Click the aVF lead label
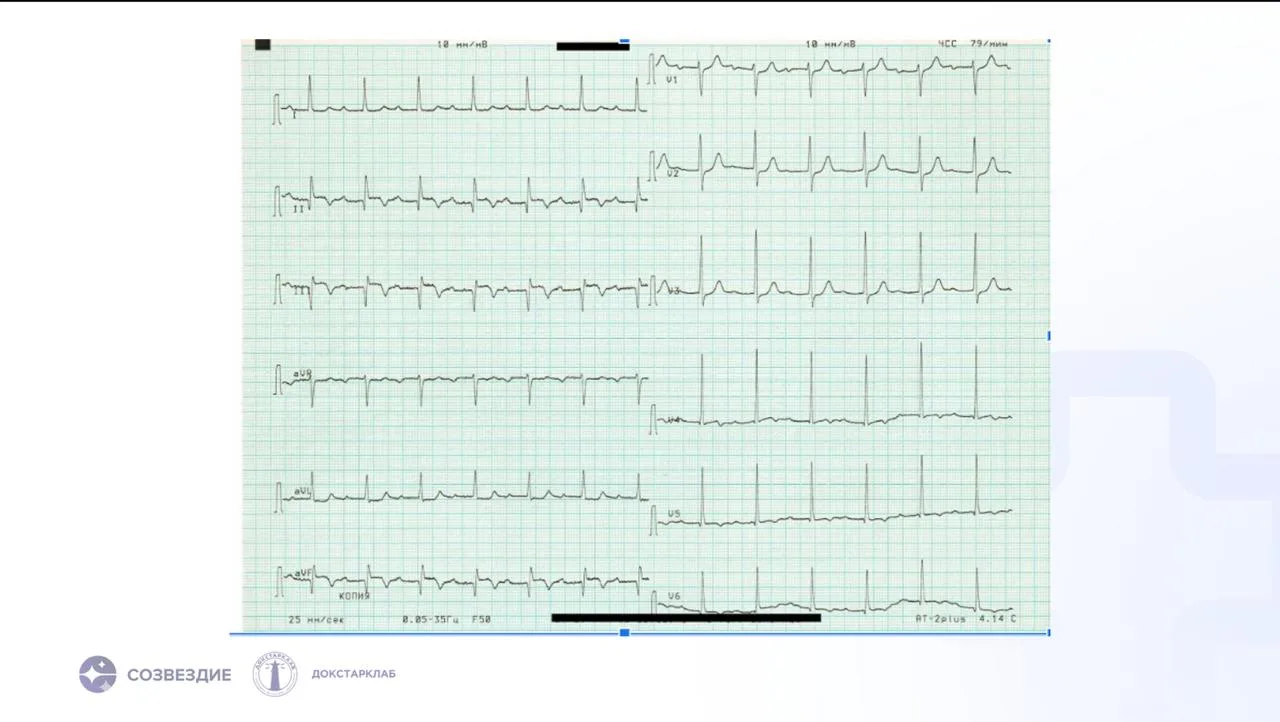 [302, 574]
